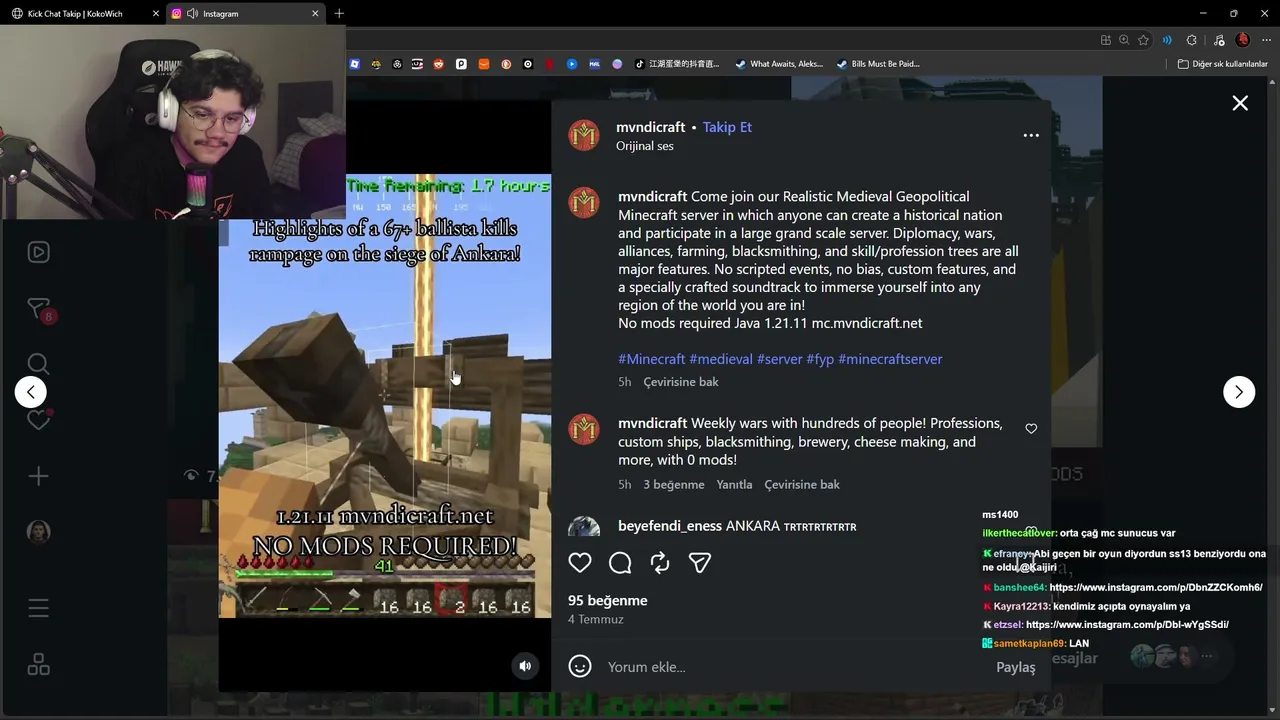Screen dimensions: 1280x720
Task: Click 'Çevirisine bak' under the caption
Action: coord(681,382)
